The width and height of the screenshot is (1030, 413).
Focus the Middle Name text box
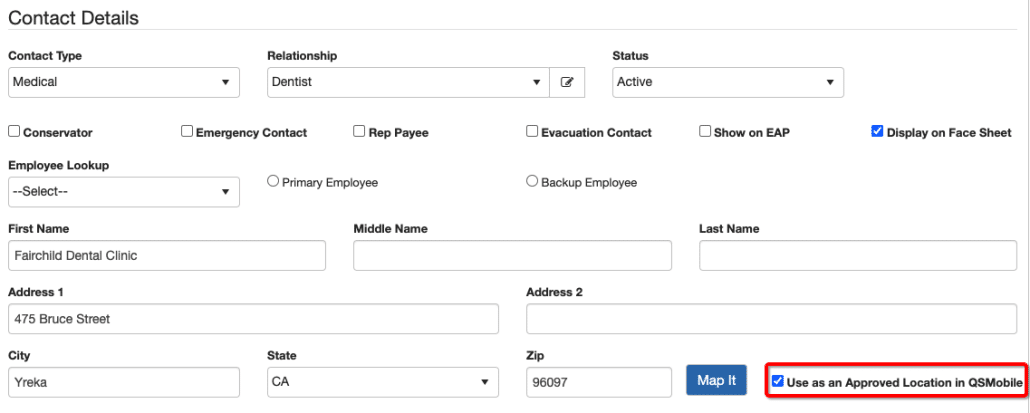click(x=512, y=256)
